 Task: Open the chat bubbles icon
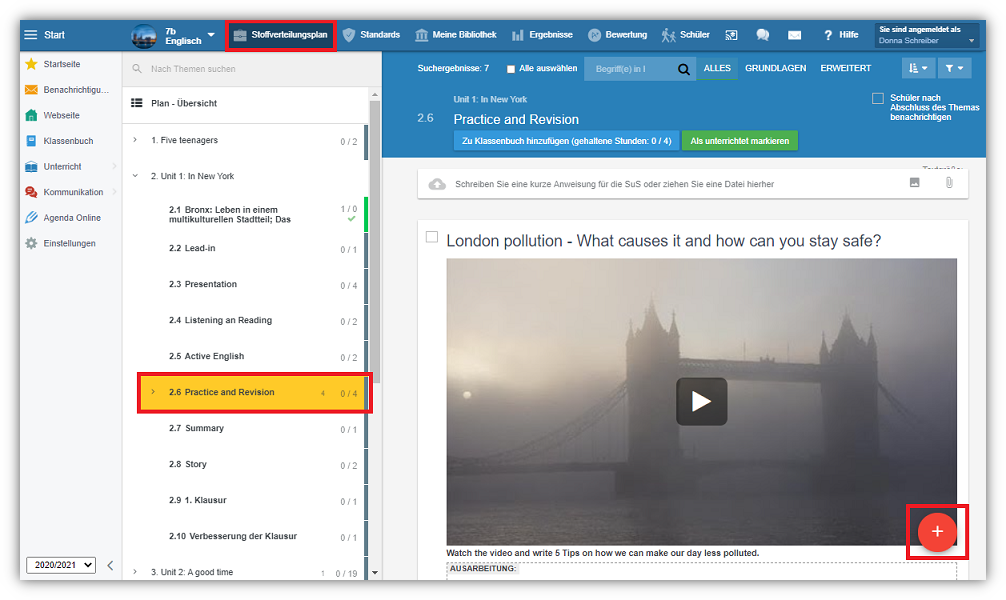pyautogui.click(x=763, y=35)
